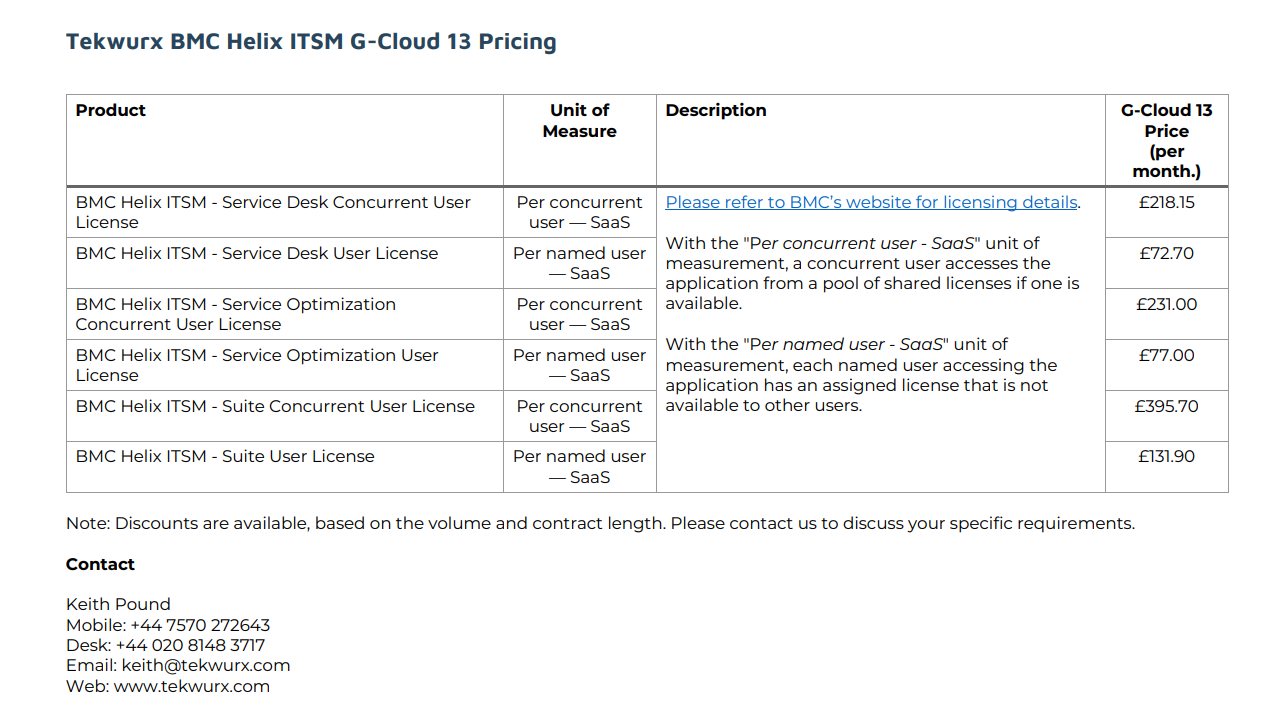This screenshot has height=726, width=1277.
Task: Click the G-Cloud 13 Price column header
Action: coord(1166,140)
